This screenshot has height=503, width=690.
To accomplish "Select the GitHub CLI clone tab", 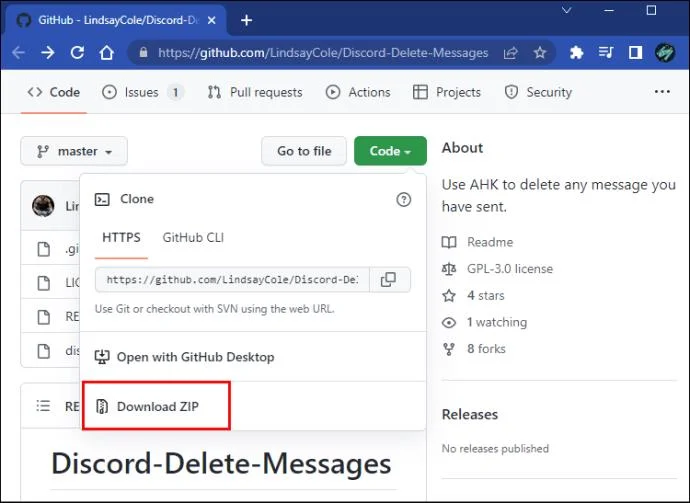I will pos(193,238).
